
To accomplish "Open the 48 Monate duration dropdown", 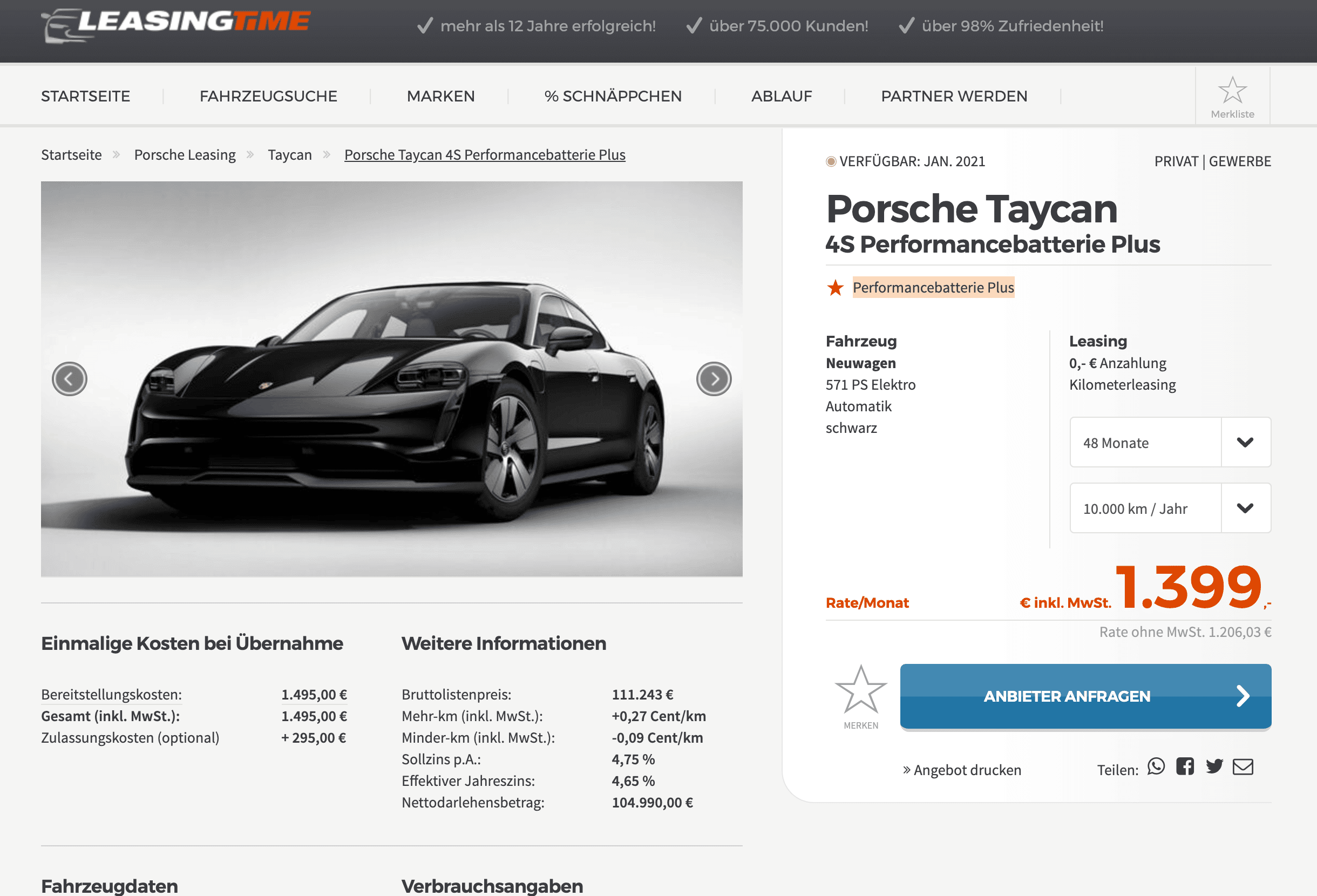I will 1170,442.
